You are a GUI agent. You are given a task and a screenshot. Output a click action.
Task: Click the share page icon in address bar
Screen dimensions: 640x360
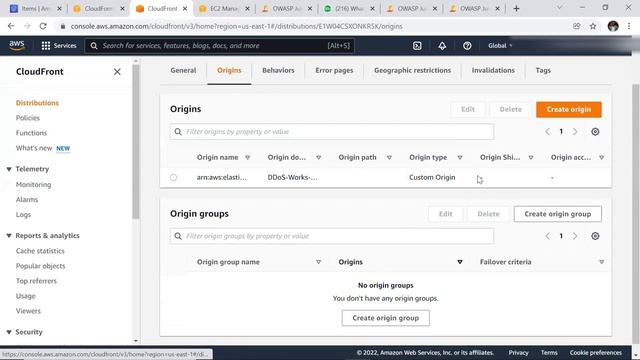coord(576,26)
